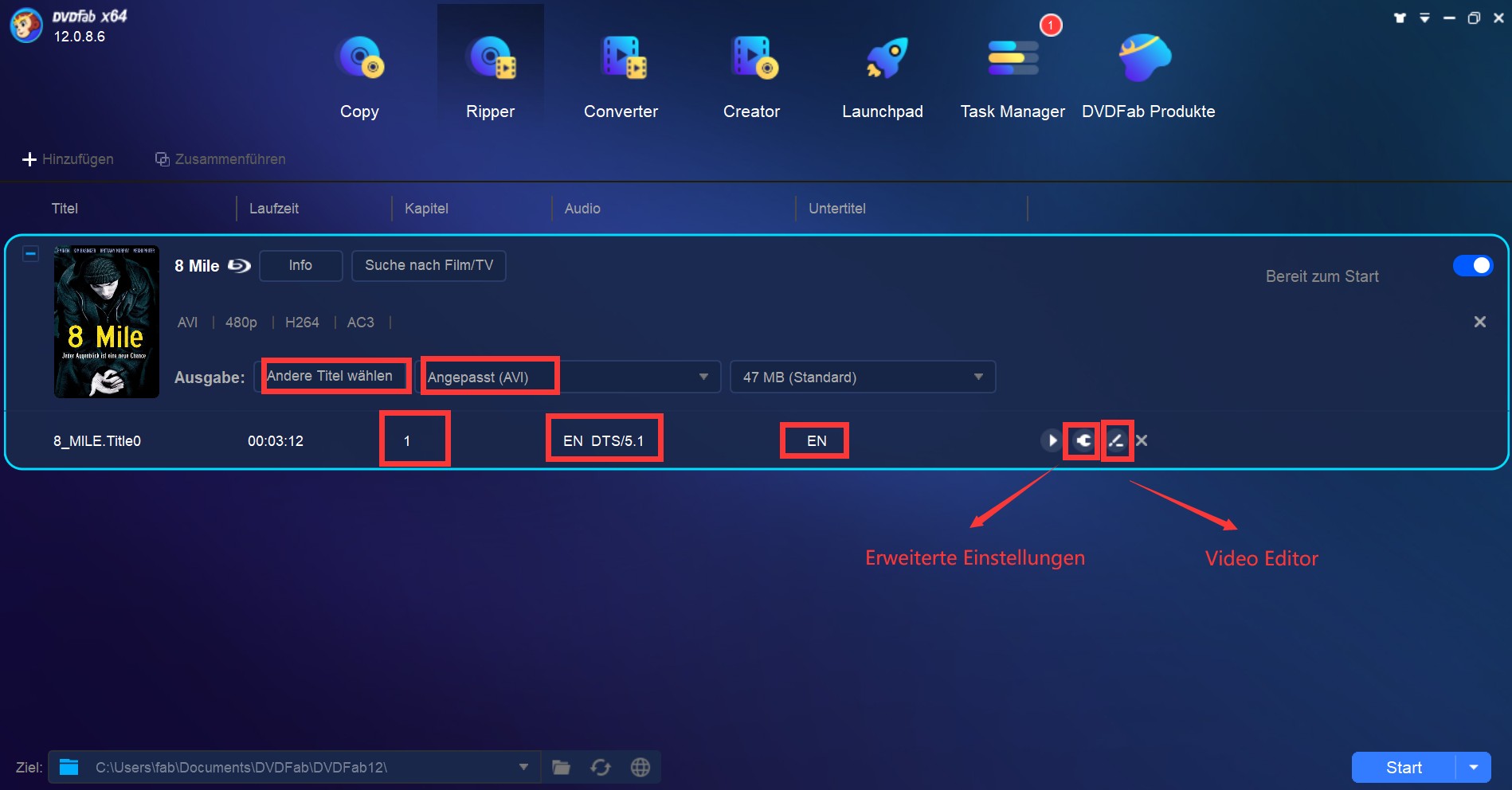Click the Bereit zum Start status text
This screenshot has height=790, width=1512.
pos(1322,276)
